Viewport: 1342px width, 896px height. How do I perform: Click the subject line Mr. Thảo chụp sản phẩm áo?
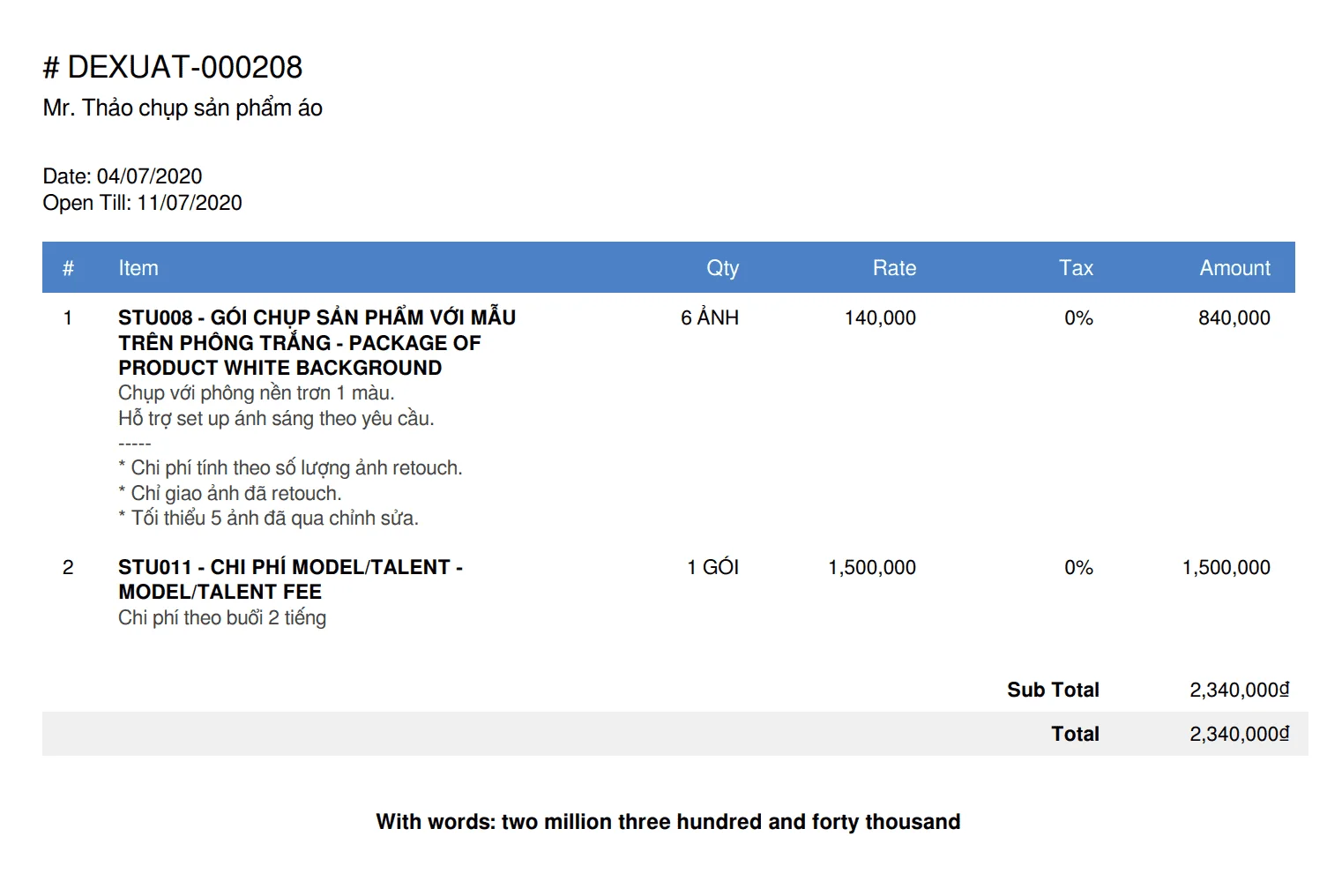[183, 108]
